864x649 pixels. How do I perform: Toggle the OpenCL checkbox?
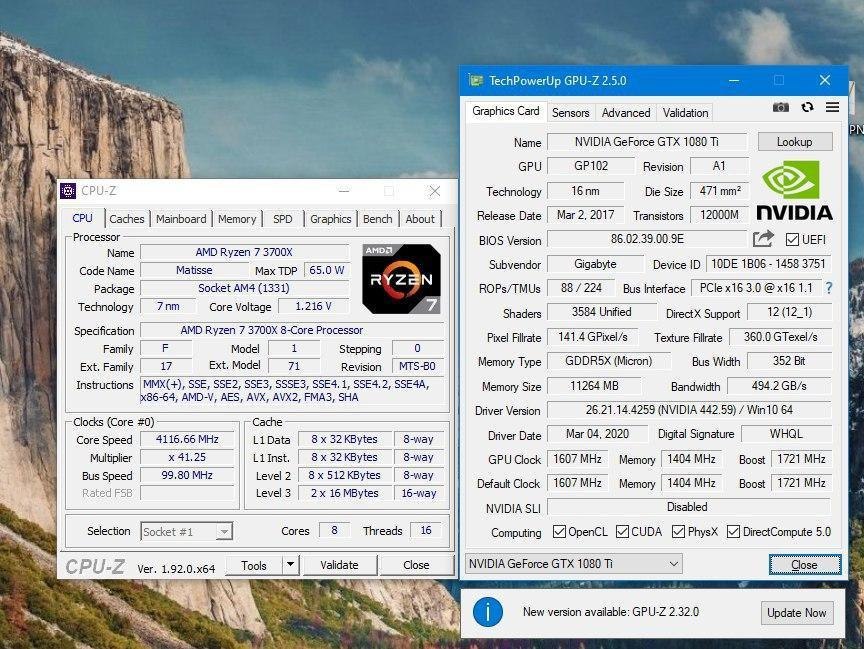(x=559, y=532)
